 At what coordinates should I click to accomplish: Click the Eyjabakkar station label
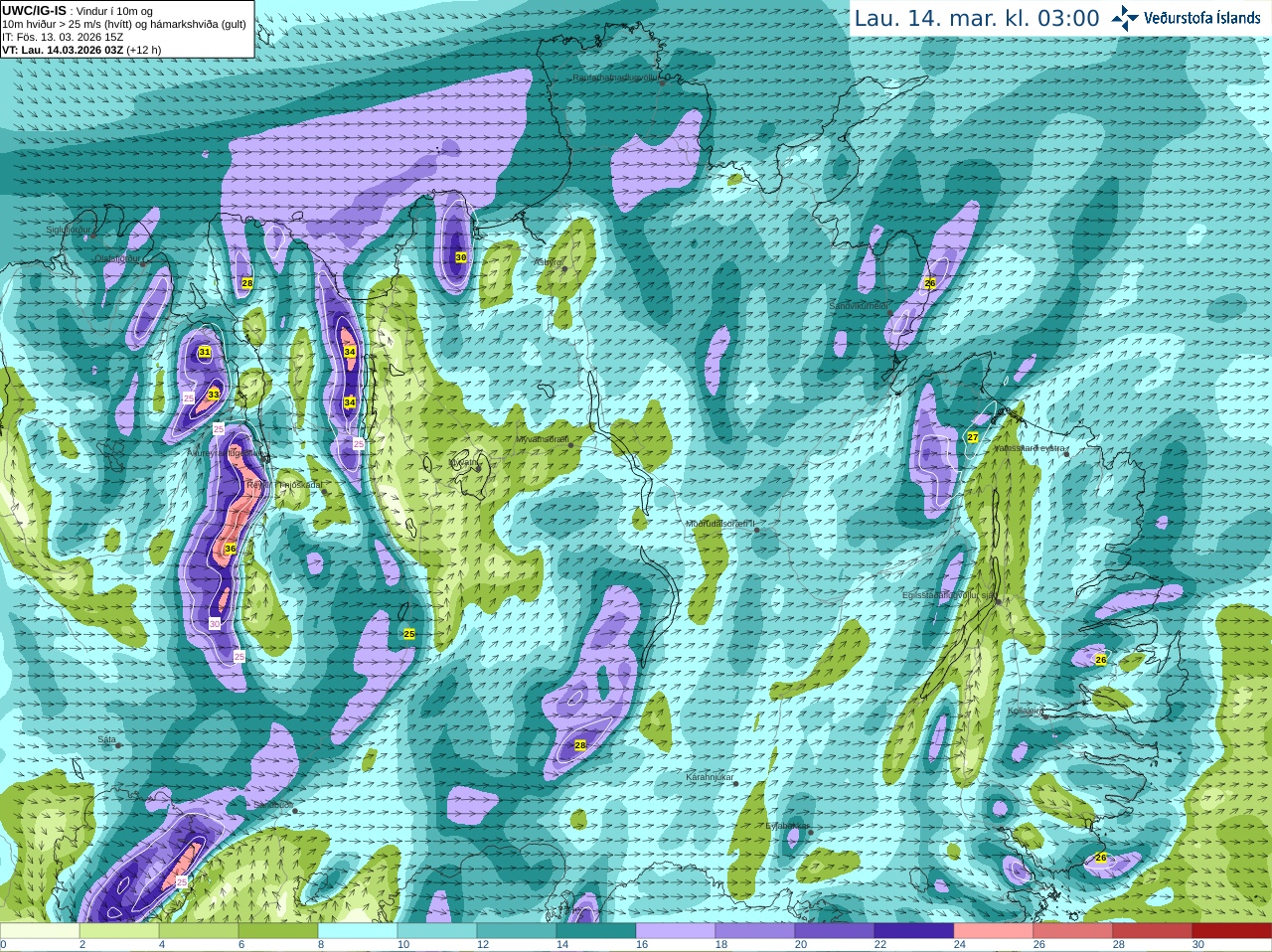click(786, 826)
